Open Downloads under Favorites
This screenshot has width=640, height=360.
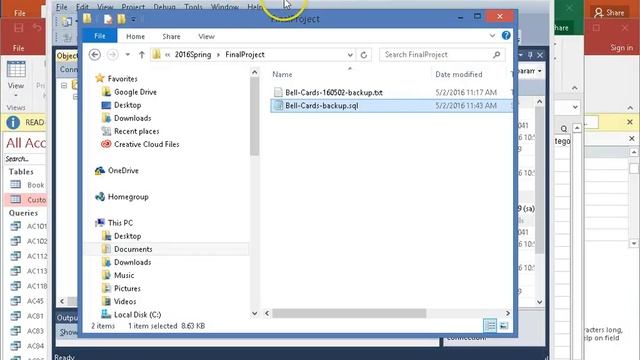[132, 118]
